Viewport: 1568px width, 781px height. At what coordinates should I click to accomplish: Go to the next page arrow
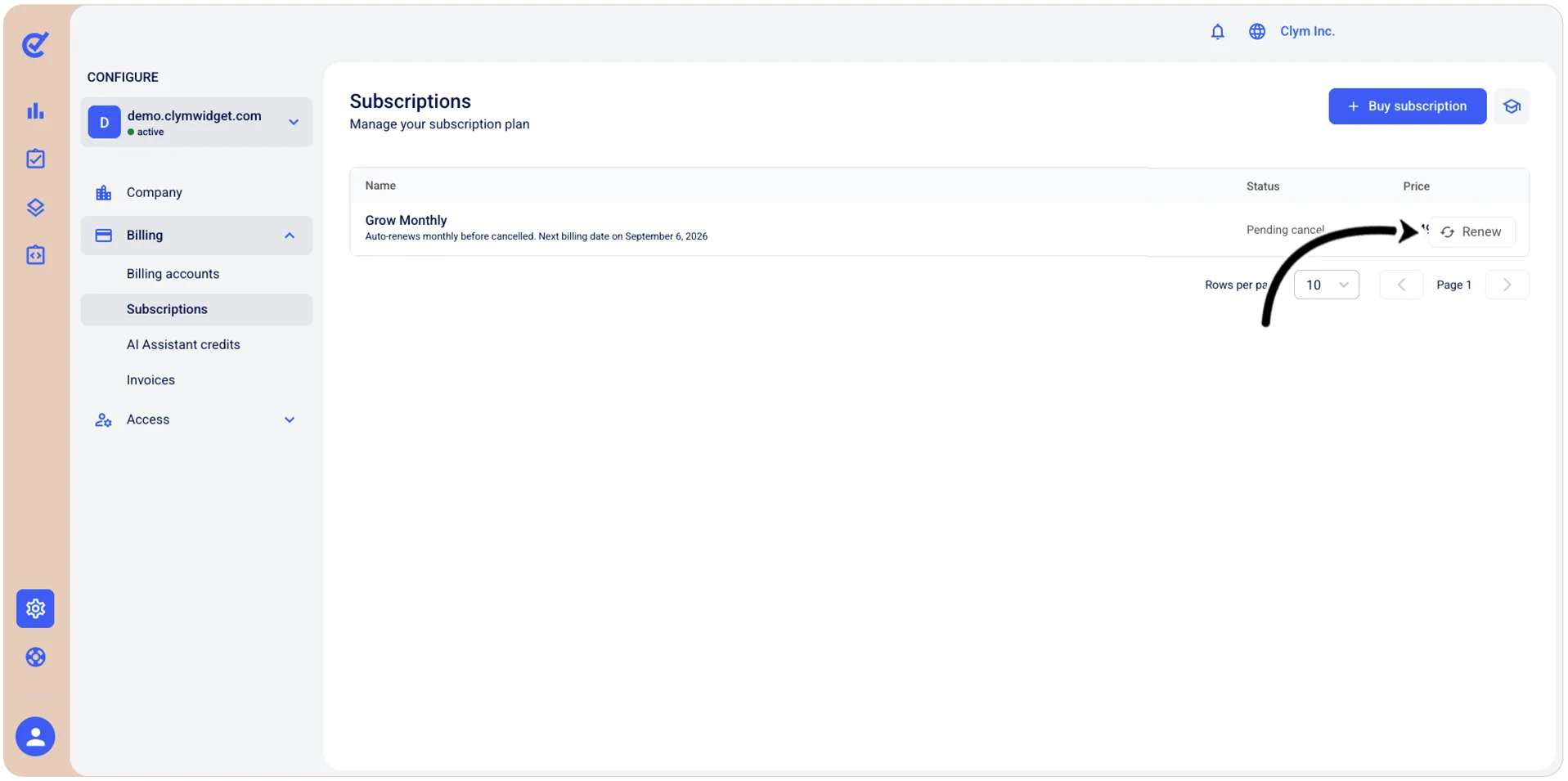tap(1507, 285)
